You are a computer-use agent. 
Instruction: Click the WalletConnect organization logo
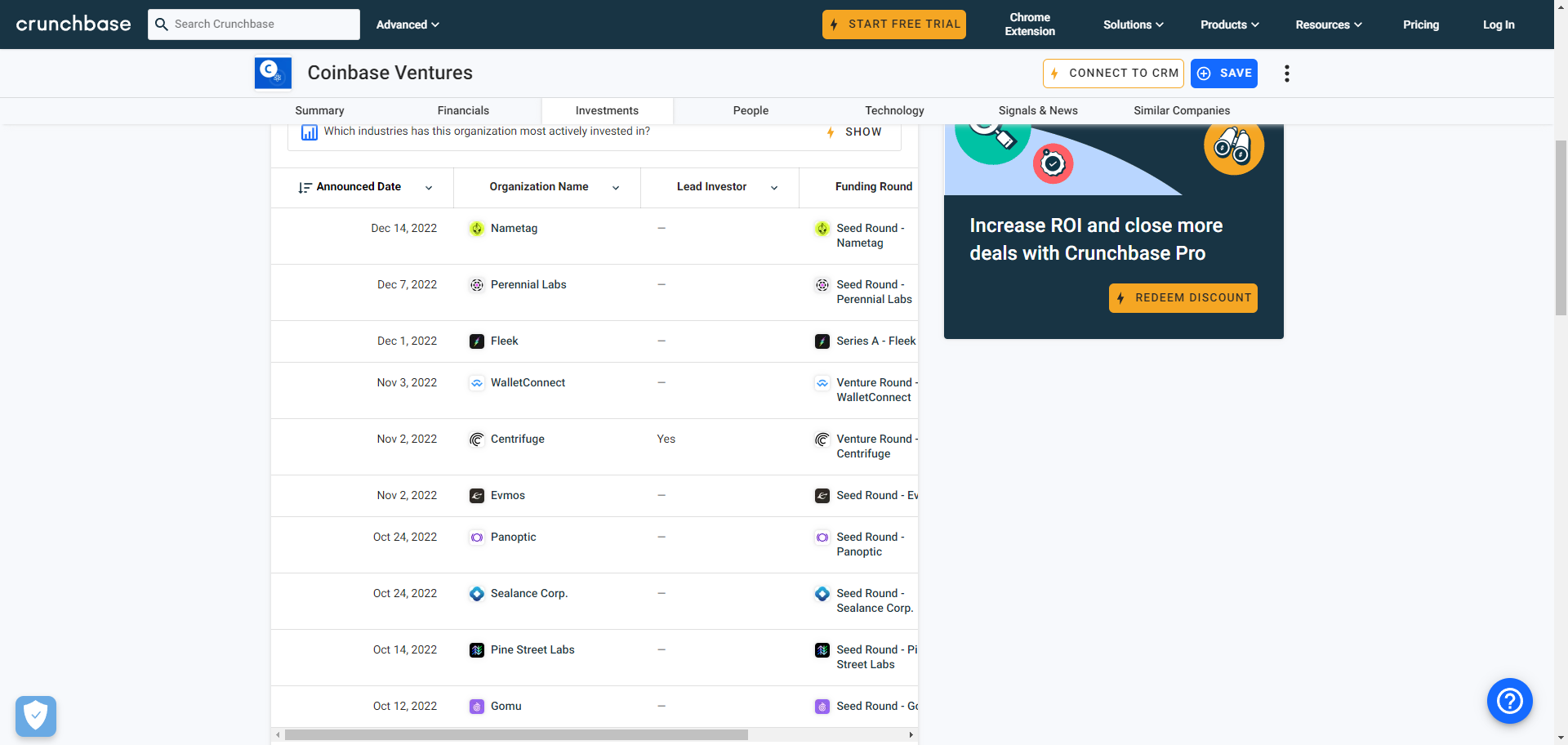pyautogui.click(x=477, y=383)
